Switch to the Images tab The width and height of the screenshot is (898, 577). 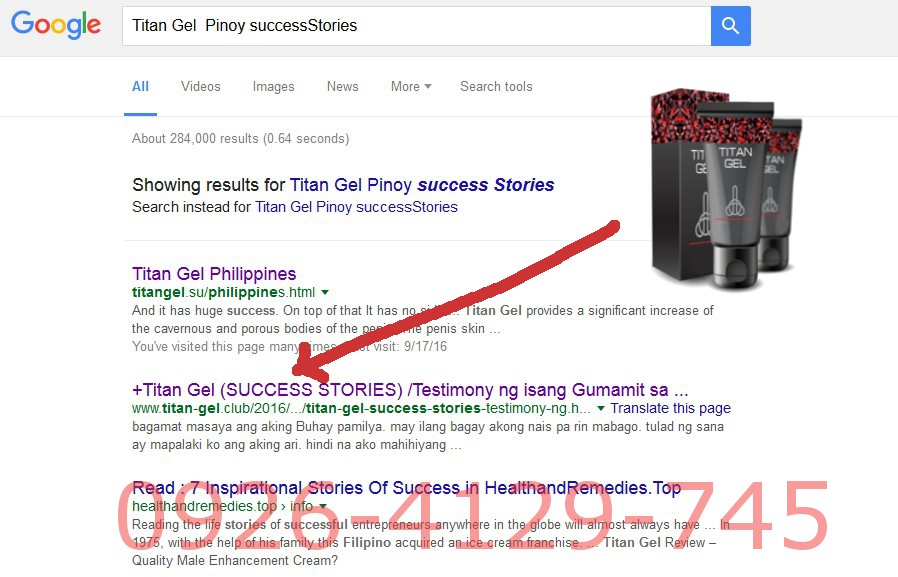pos(273,86)
